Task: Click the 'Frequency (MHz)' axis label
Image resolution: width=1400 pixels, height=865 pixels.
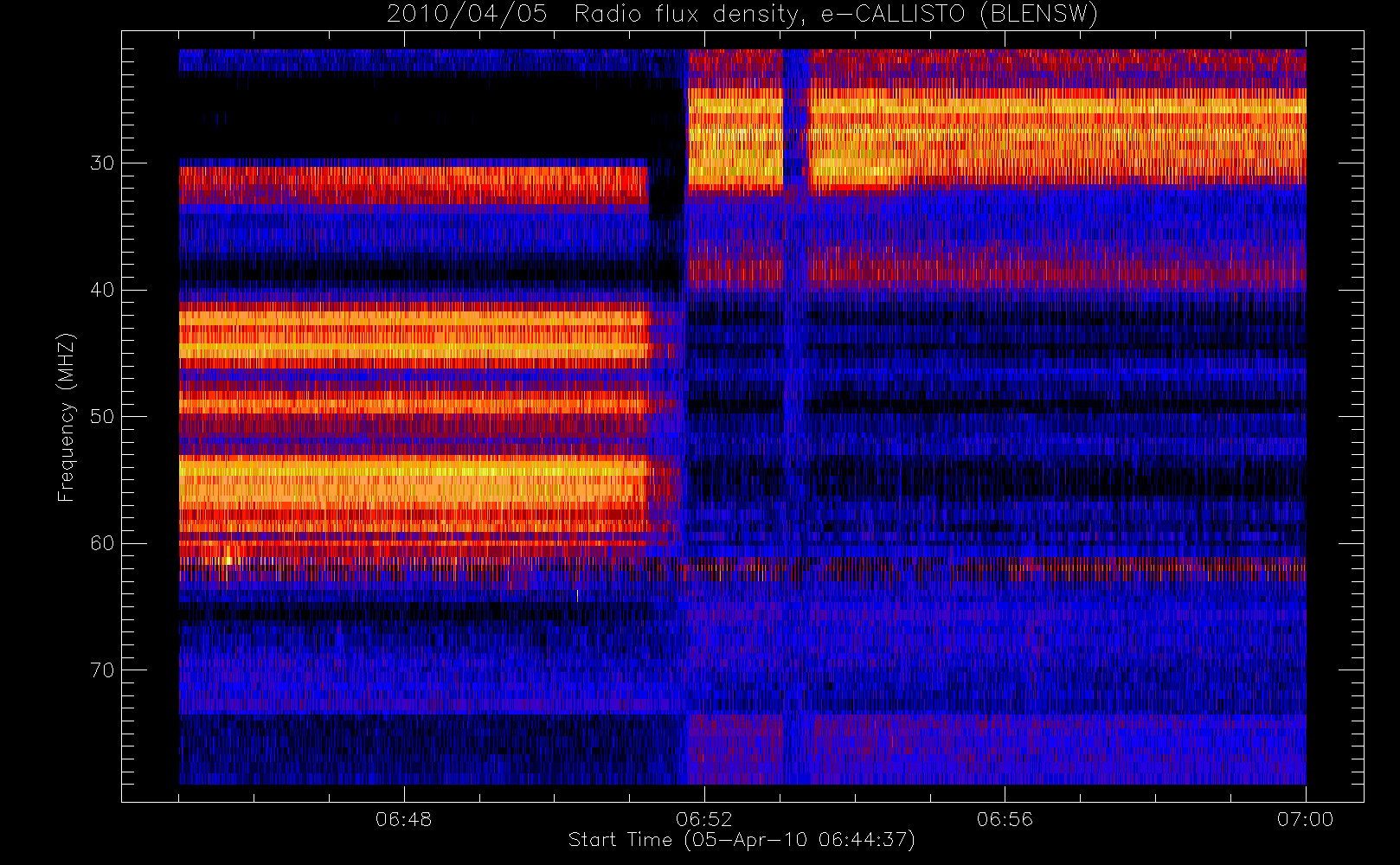Action: click(x=66, y=417)
